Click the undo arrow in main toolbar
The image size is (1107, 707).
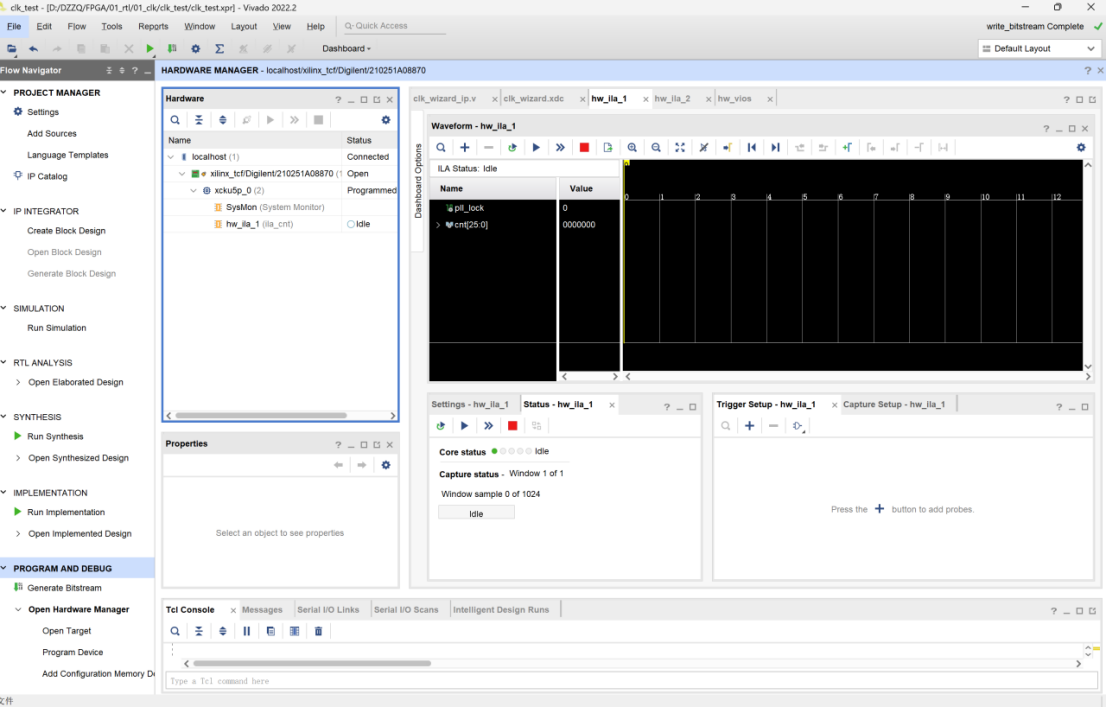point(33,49)
